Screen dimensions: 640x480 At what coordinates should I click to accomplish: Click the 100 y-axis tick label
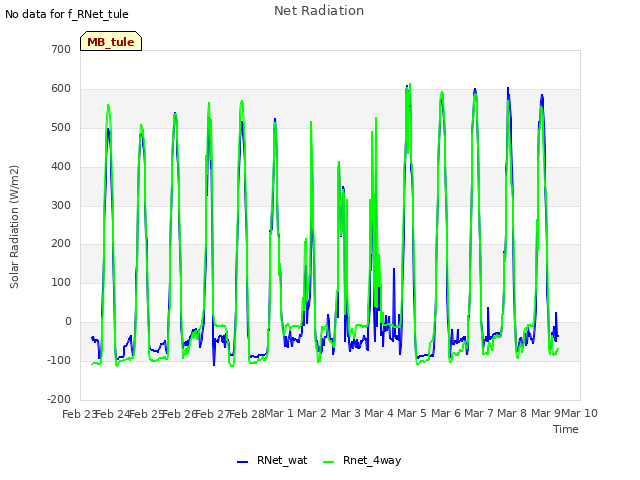click(x=61, y=282)
